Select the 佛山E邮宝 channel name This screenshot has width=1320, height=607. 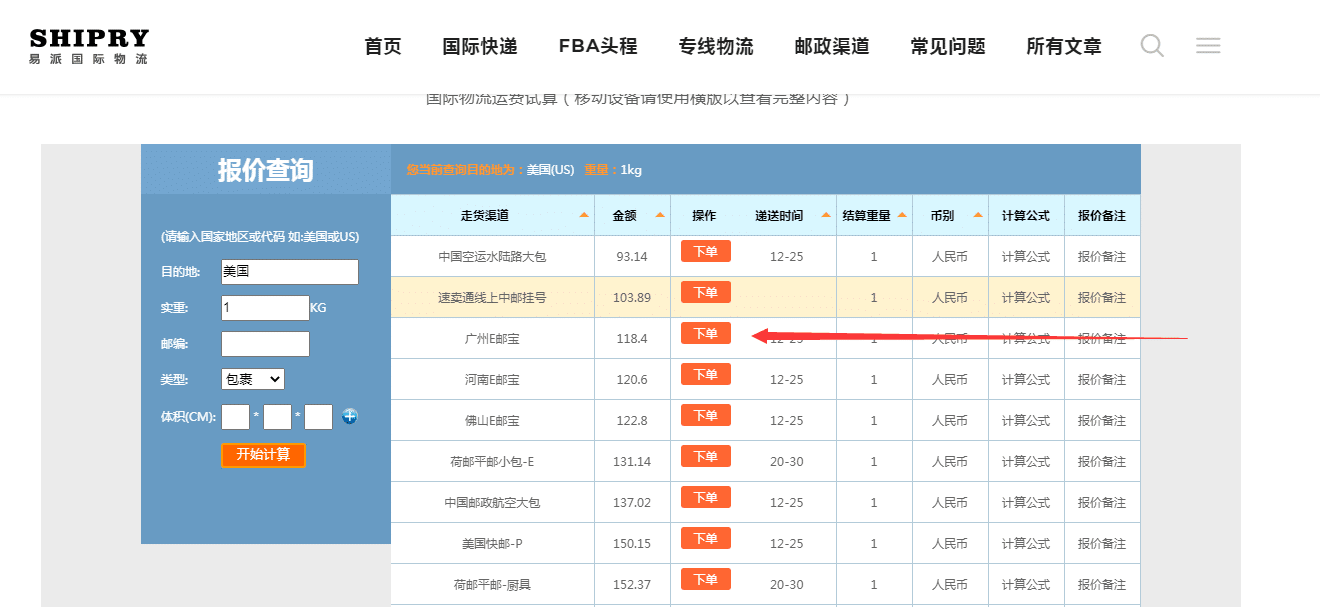pos(492,421)
